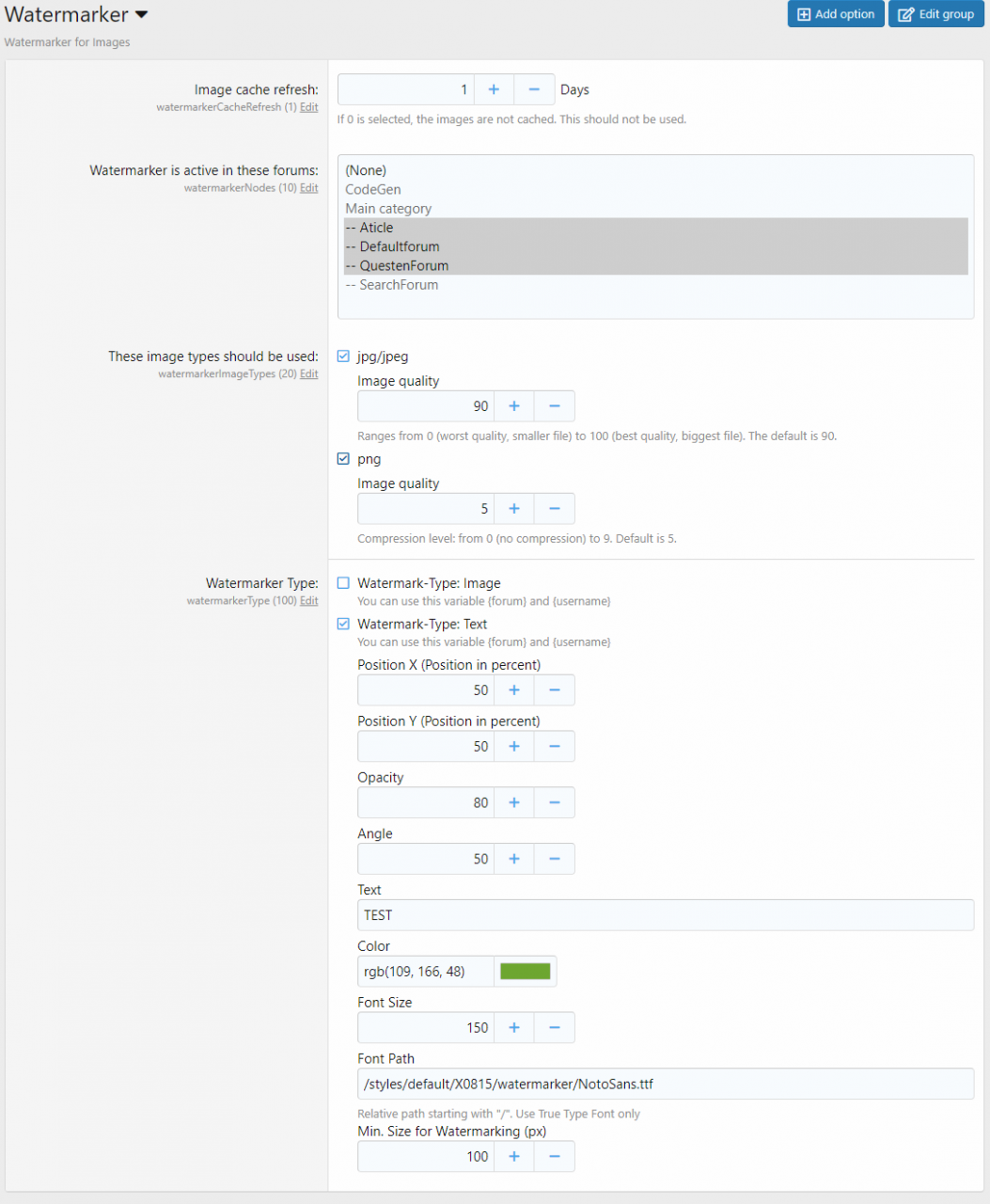
Task: Increase the Opacity value
Action: point(514,803)
